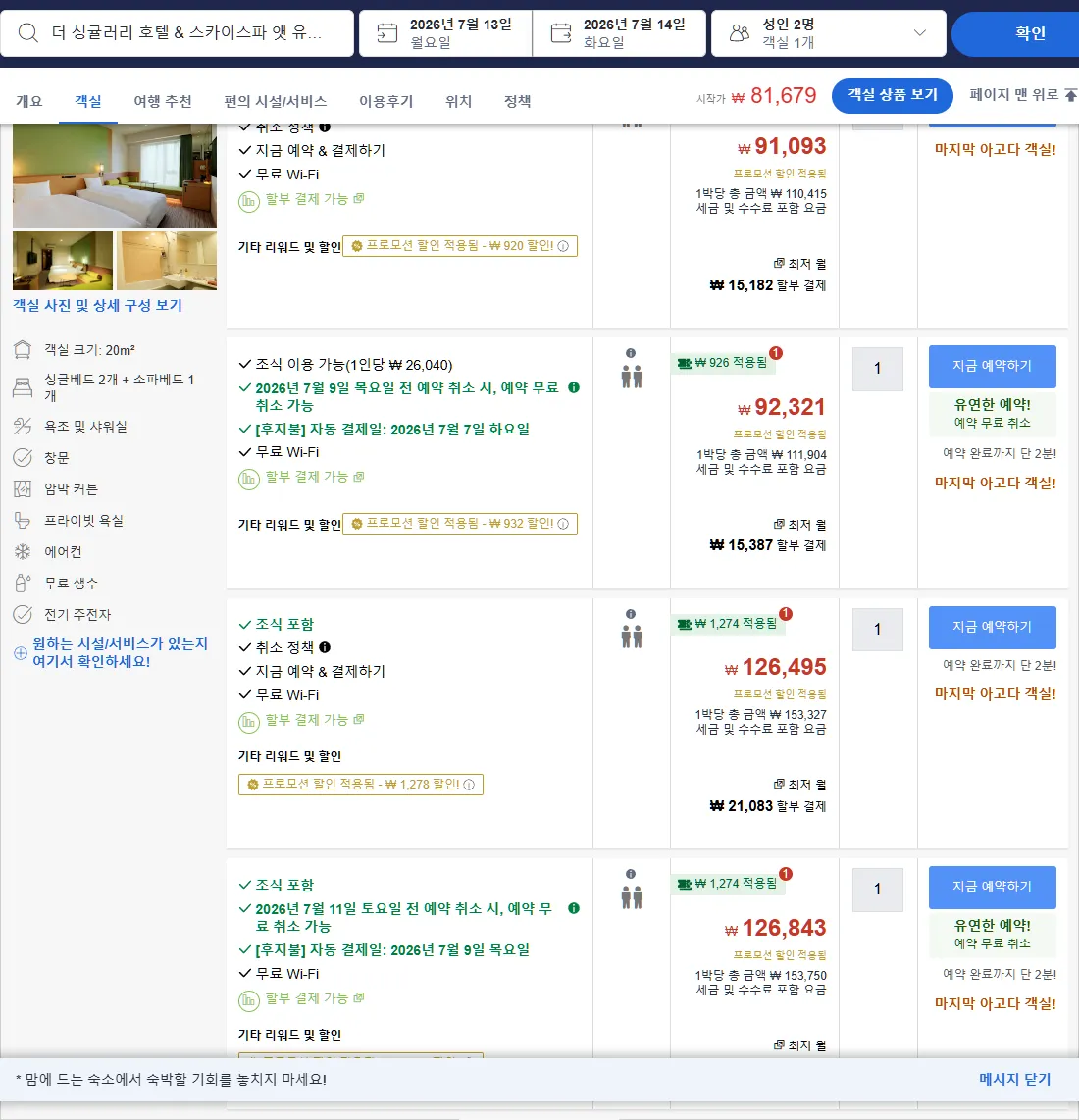Open room quantity dropdown in ₩126,843 row
The image size is (1079, 1120).
coord(878,890)
